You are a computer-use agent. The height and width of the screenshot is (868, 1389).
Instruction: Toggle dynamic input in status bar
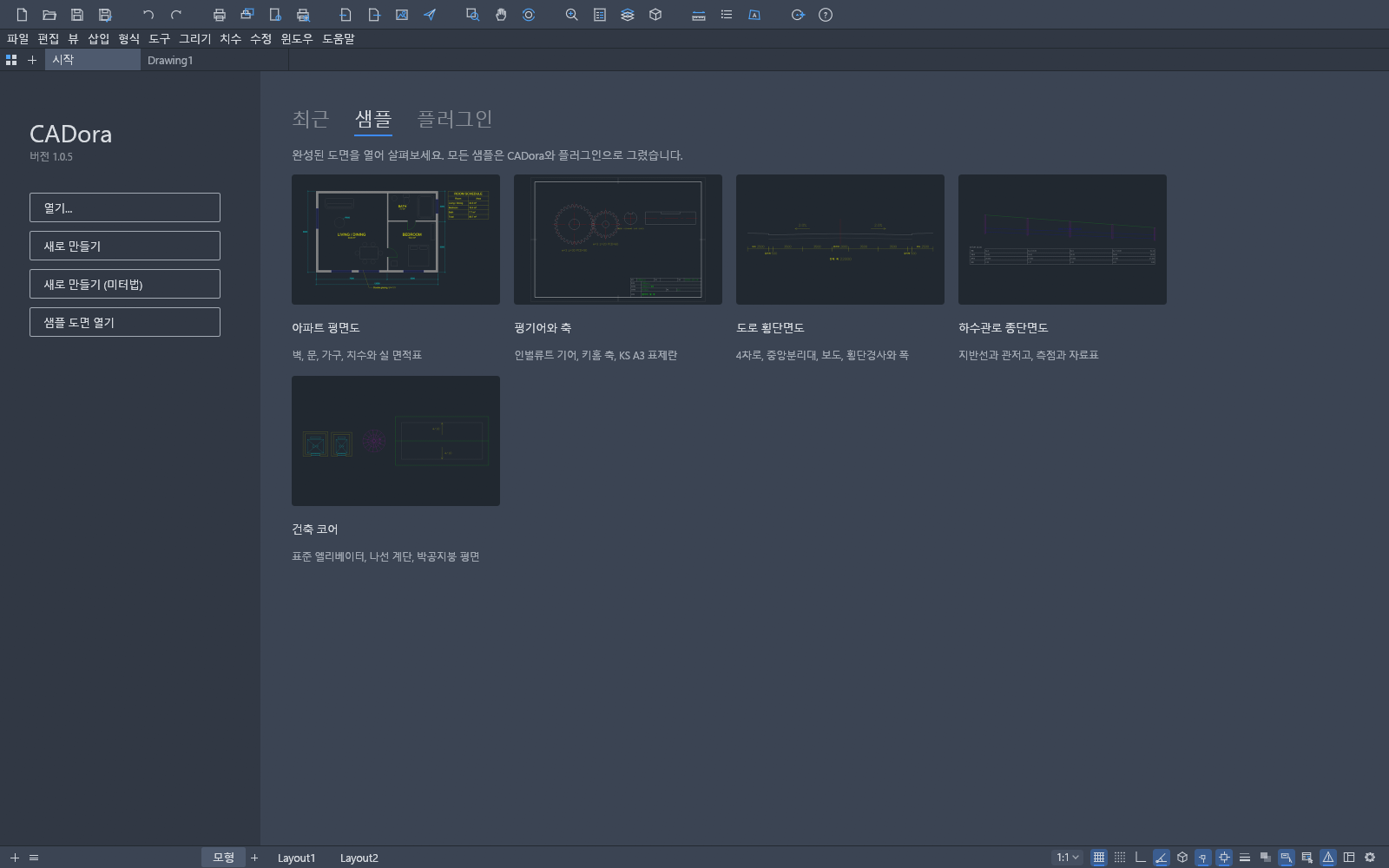pos(1287,858)
